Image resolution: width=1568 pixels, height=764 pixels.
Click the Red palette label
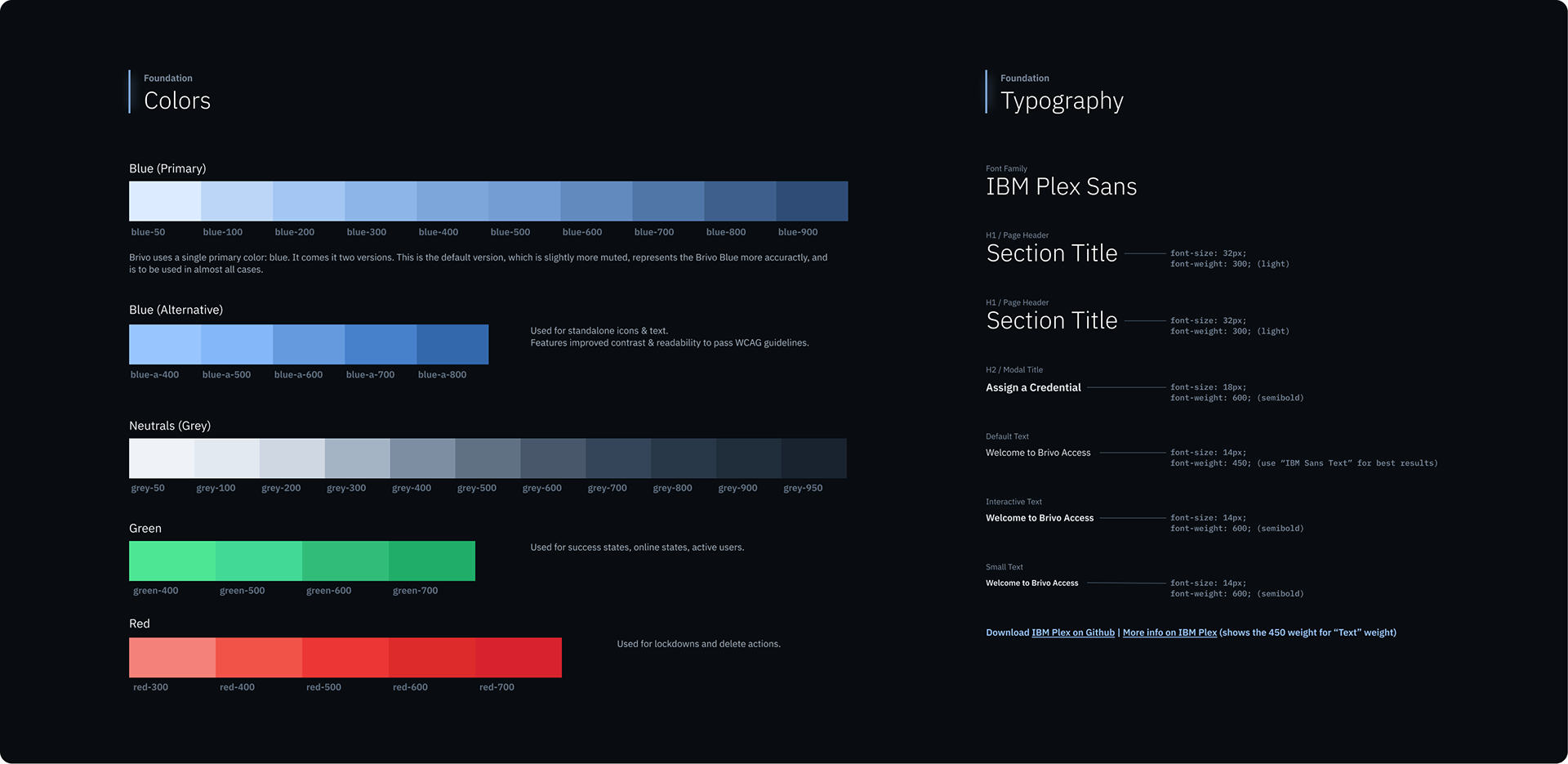coord(140,623)
